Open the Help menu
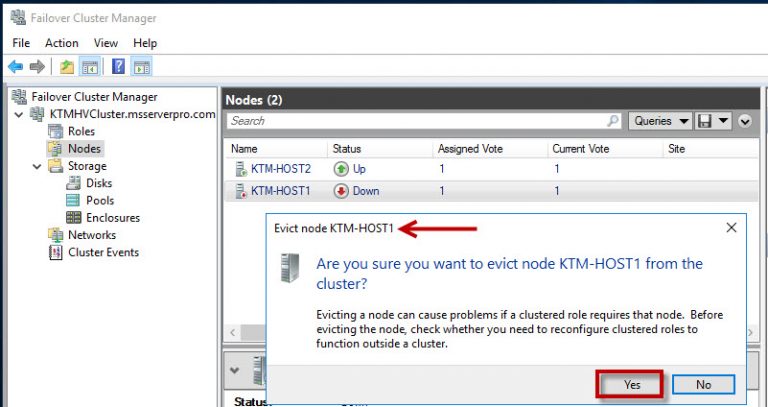The image size is (768, 407). (x=145, y=43)
